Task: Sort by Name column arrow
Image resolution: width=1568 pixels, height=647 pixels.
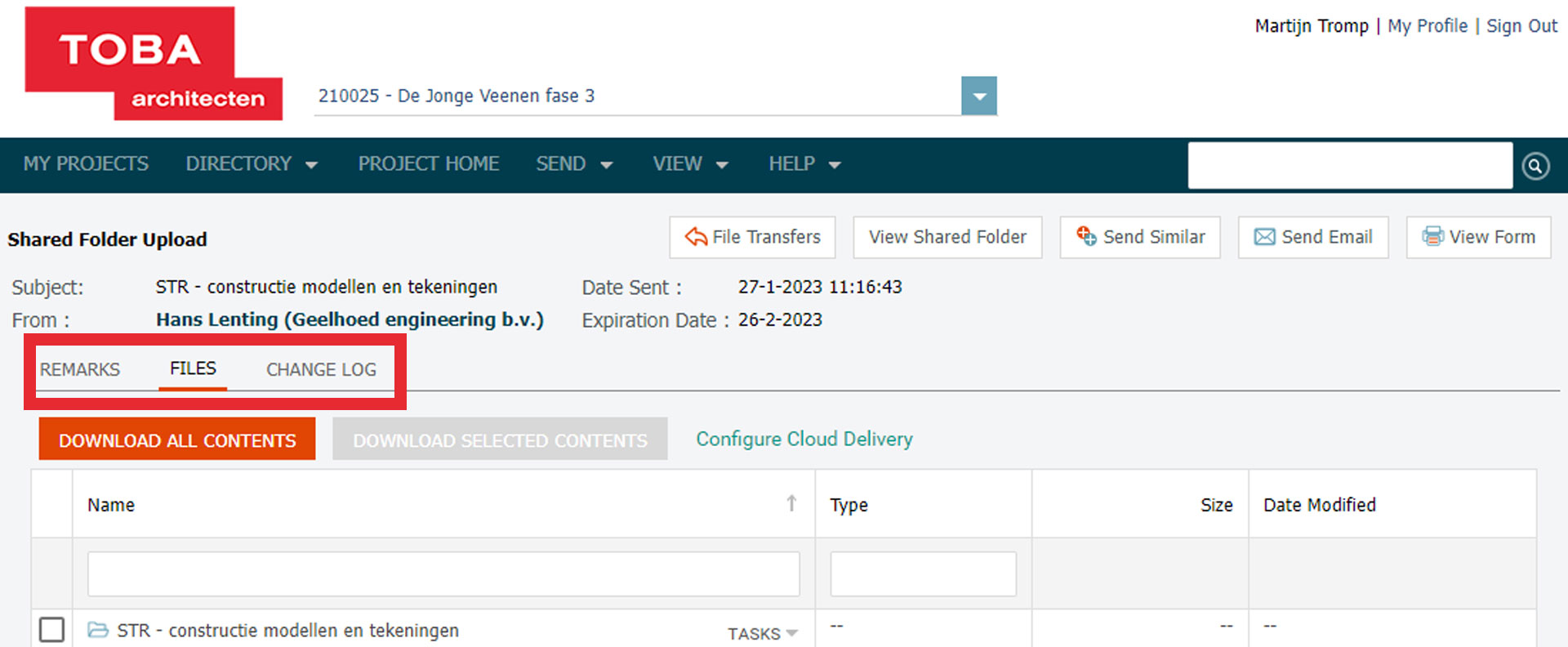Action: click(x=791, y=504)
